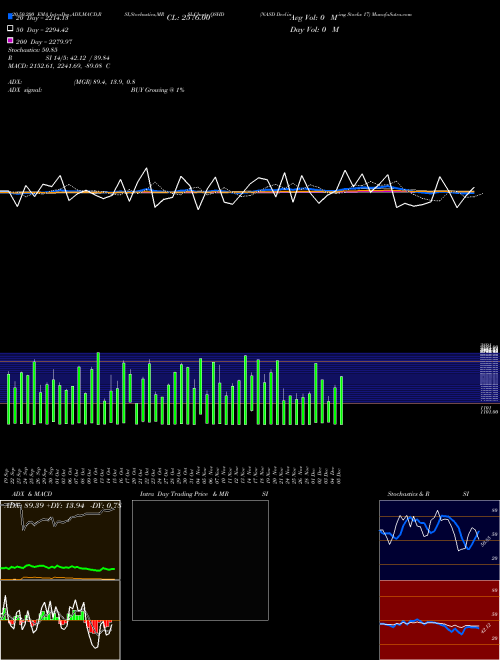The height and width of the screenshot is (660, 500).
Task: Click the 'ADX: 89.39 +DY: 13.94 -DY: 0.78' readout
Action: click(x=62, y=505)
